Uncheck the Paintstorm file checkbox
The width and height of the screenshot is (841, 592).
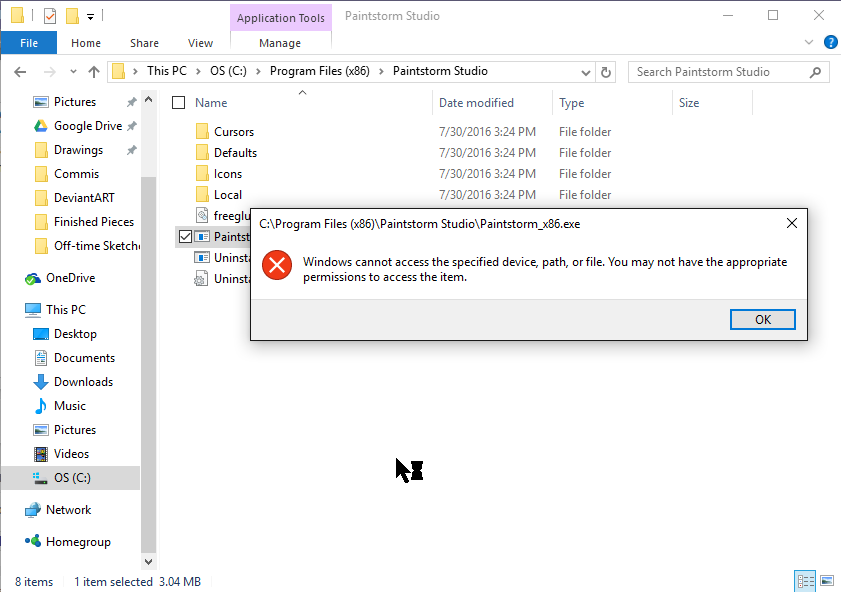pyautogui.click(x=185, y=236)
